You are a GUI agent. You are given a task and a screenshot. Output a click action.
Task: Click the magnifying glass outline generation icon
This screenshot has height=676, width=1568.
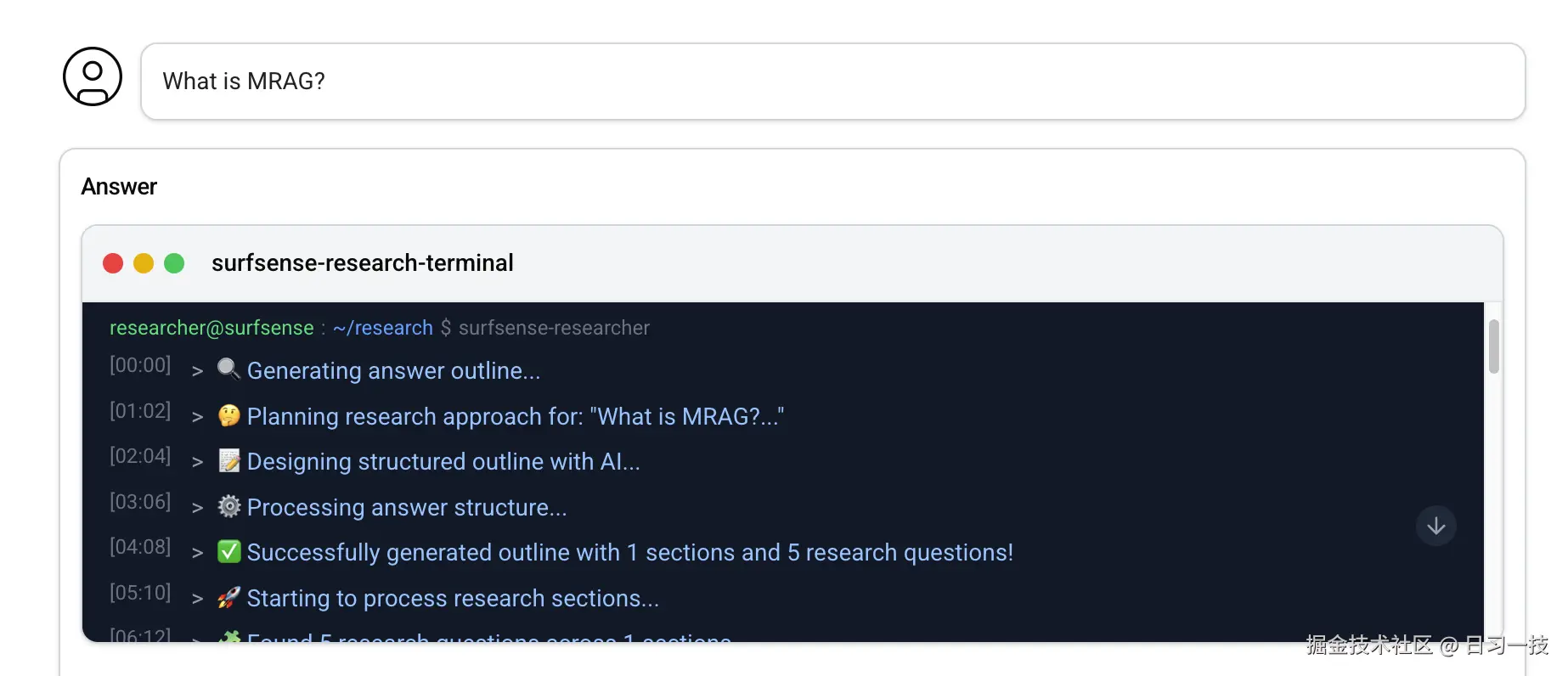click(228, 369)
